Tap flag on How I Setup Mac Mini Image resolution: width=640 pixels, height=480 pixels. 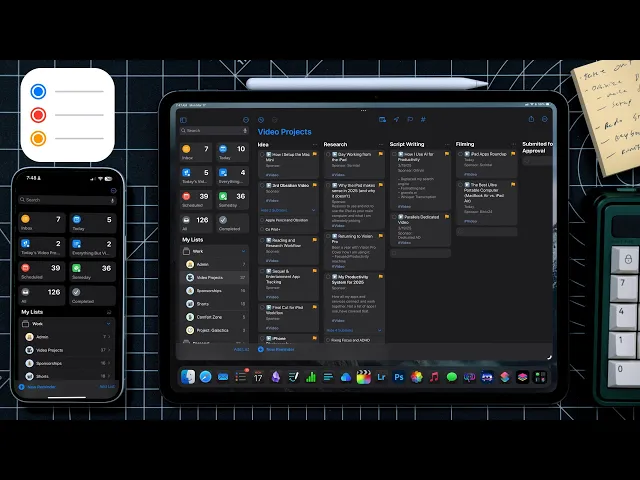pyautogui.click(x=315, y=154)
